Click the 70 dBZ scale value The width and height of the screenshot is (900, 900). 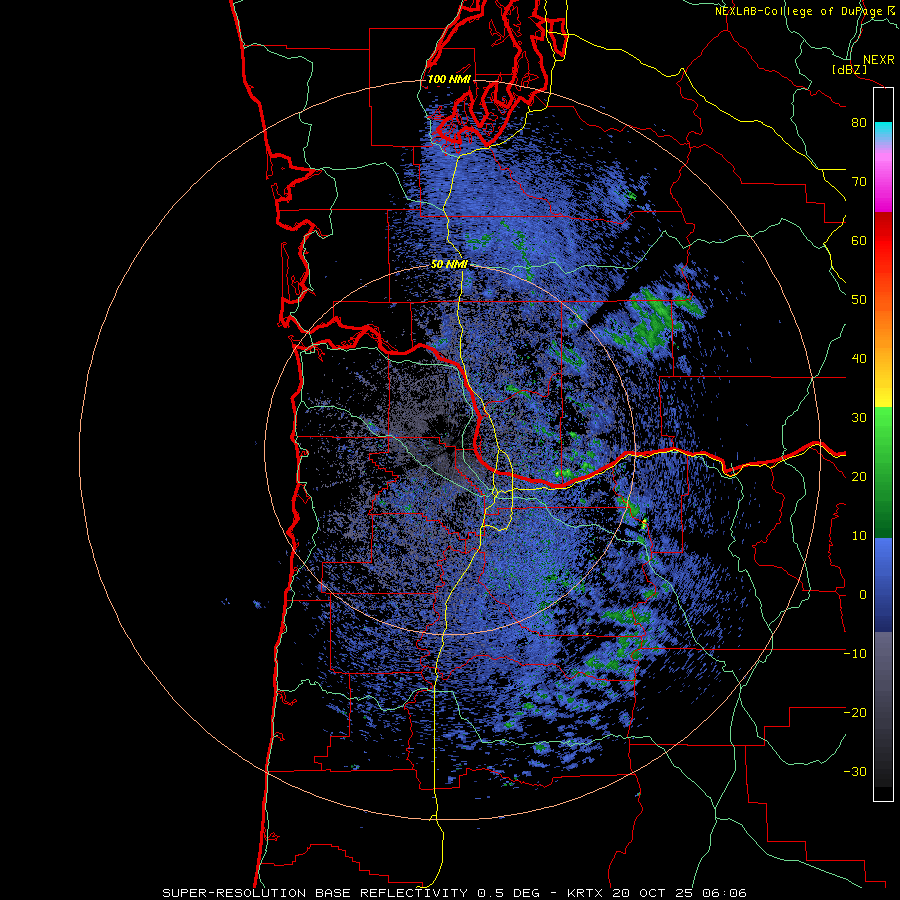coord(859,182)
